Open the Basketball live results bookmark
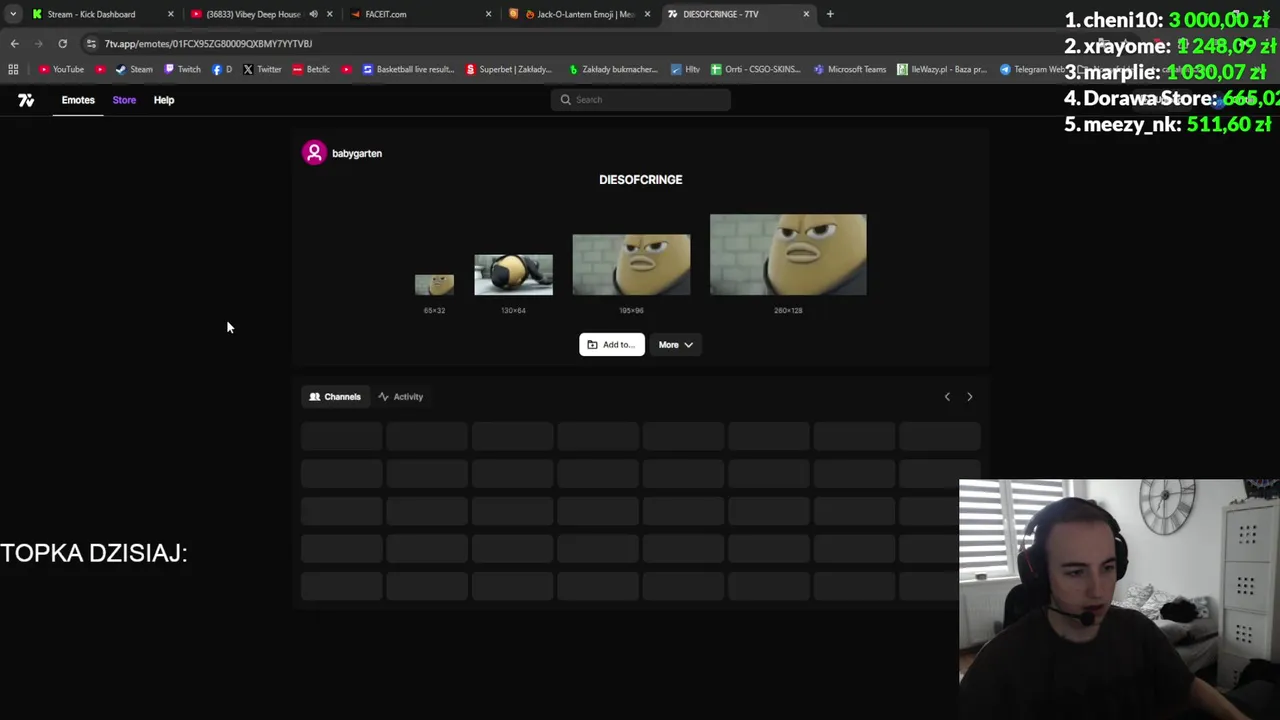Viewport: 1280px width, 720px height. click(x=408, y=69)
